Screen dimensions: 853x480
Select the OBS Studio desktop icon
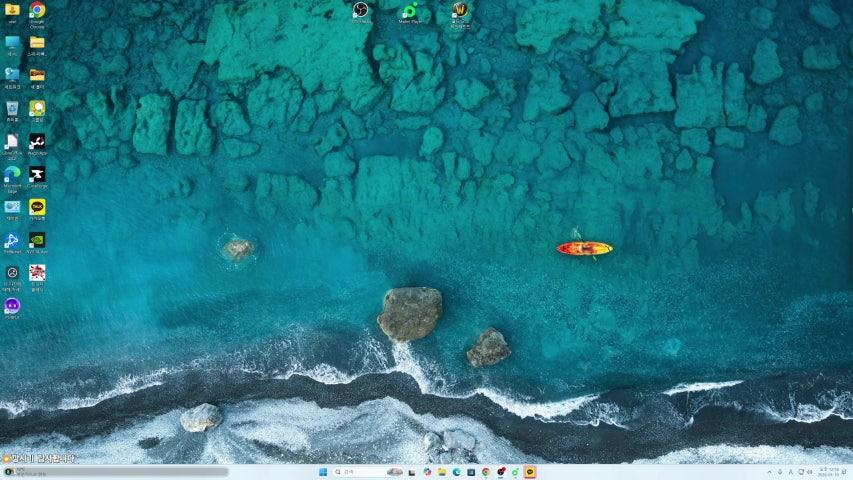(x=360, y=11)
